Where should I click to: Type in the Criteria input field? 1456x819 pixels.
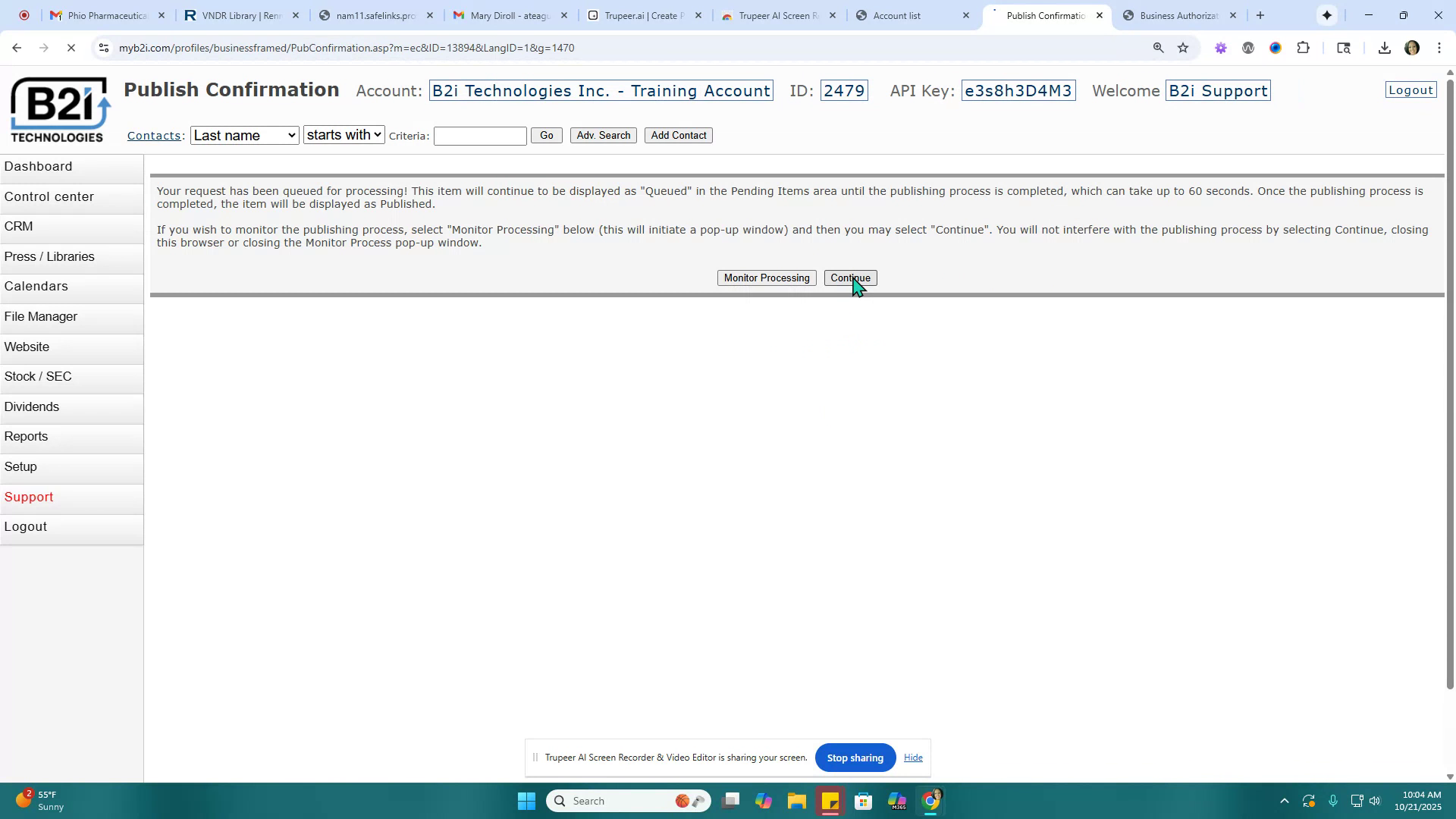click(479, 136)
